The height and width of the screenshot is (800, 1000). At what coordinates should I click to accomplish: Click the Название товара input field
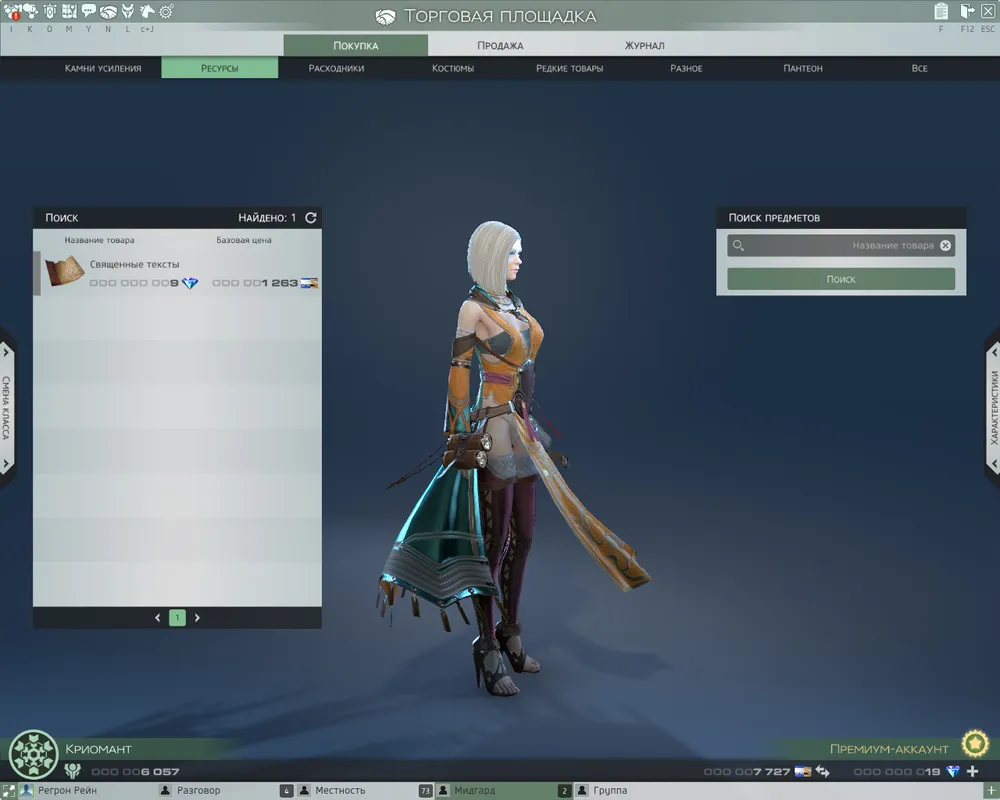pos(840,245)
